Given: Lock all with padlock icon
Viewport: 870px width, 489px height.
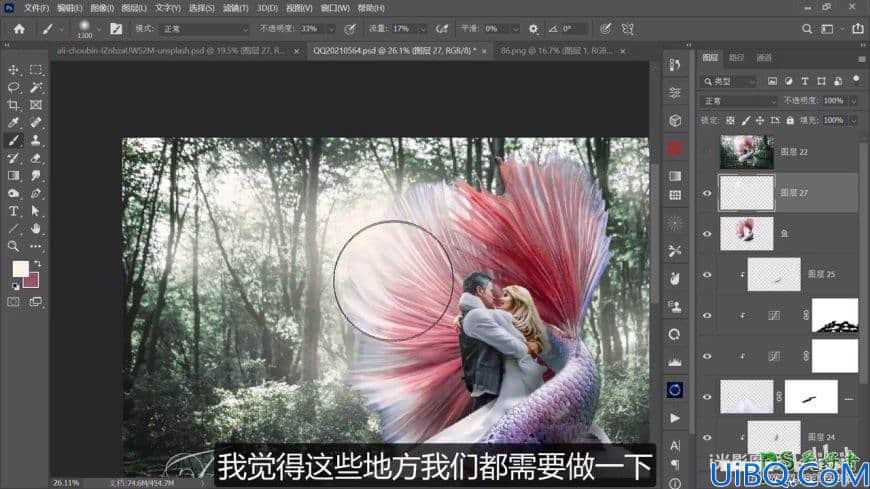Looking at the screenshot, I should (x=790, y=120).
